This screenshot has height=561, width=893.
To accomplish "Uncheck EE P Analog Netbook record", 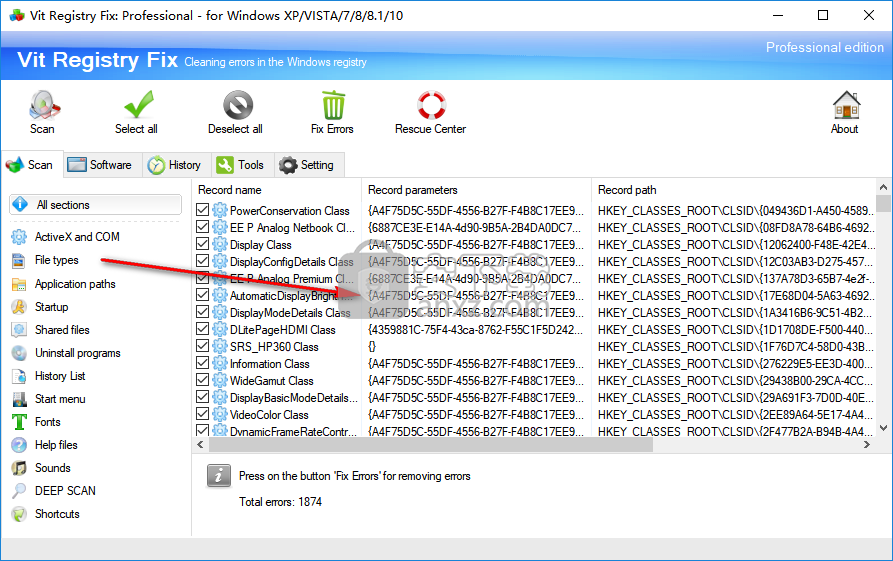I will click(202, 227).
